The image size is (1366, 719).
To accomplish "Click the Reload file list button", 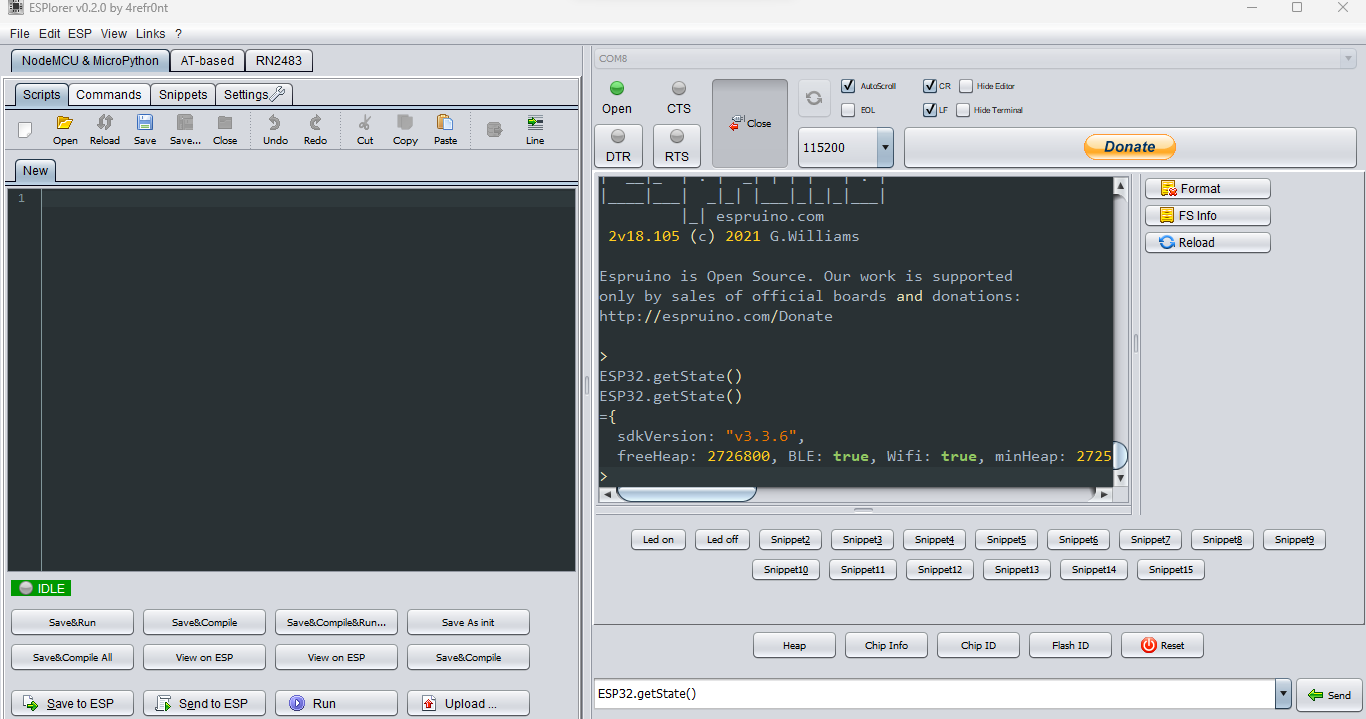I will [x=1207, y=242].
